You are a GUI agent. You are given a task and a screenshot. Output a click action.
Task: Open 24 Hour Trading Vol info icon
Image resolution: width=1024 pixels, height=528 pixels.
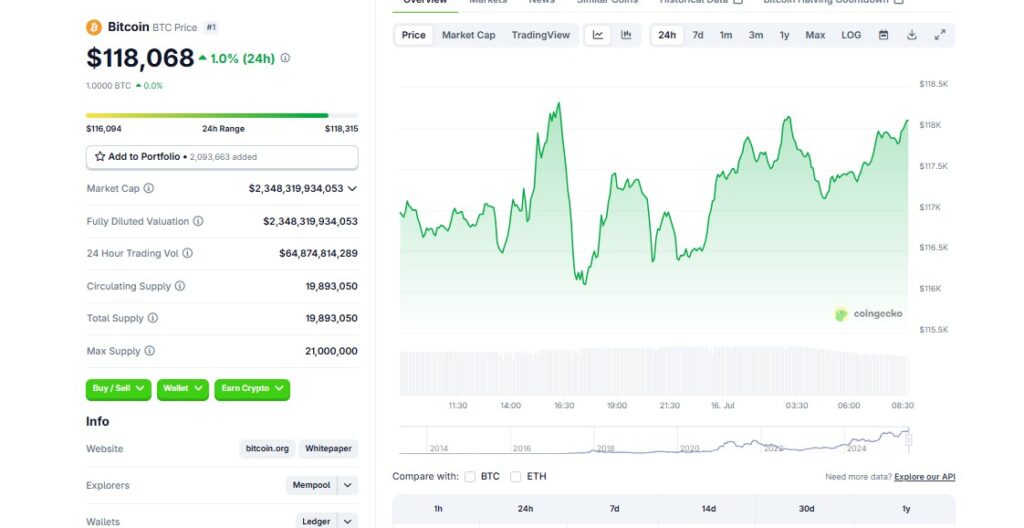tap(187, 253)
